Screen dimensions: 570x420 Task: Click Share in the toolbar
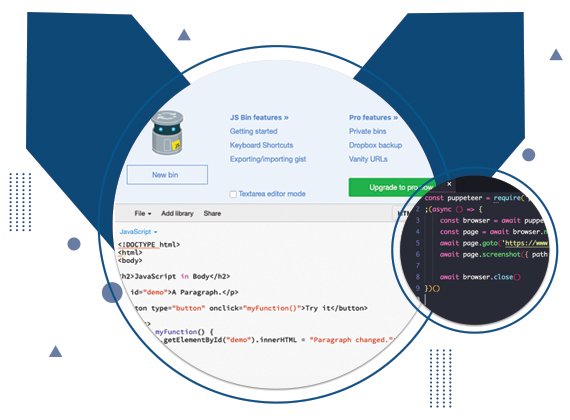point(212,213)
